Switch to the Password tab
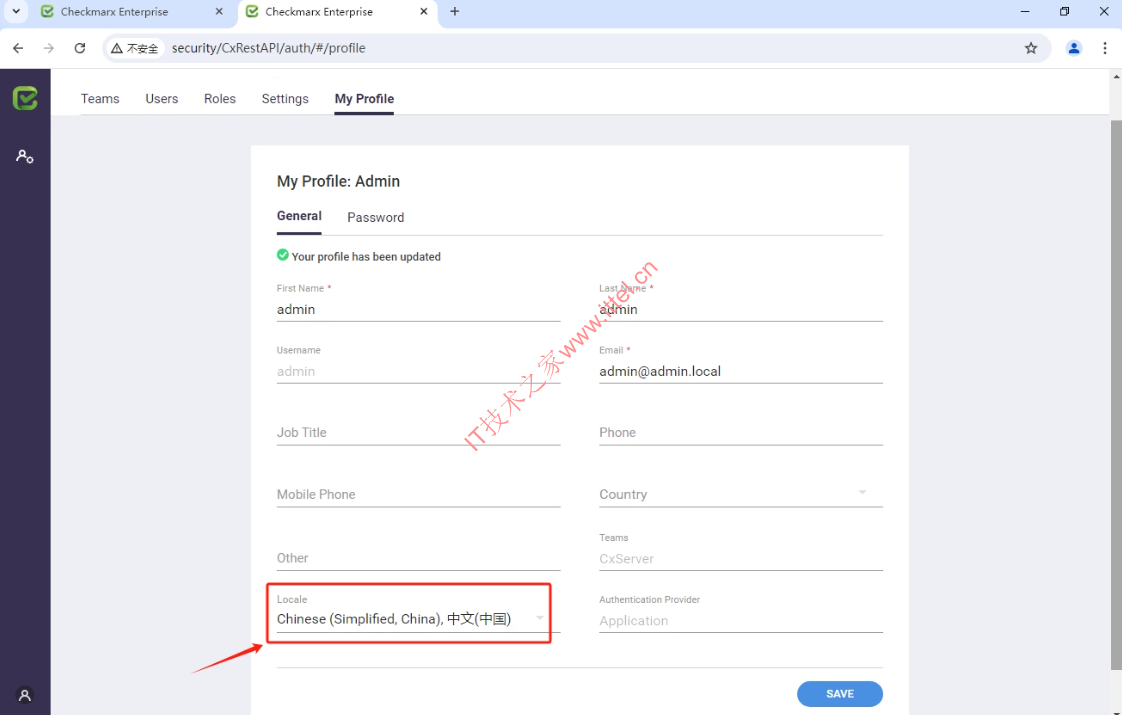This screenshot has height=715, width=1122. (375, 218)
